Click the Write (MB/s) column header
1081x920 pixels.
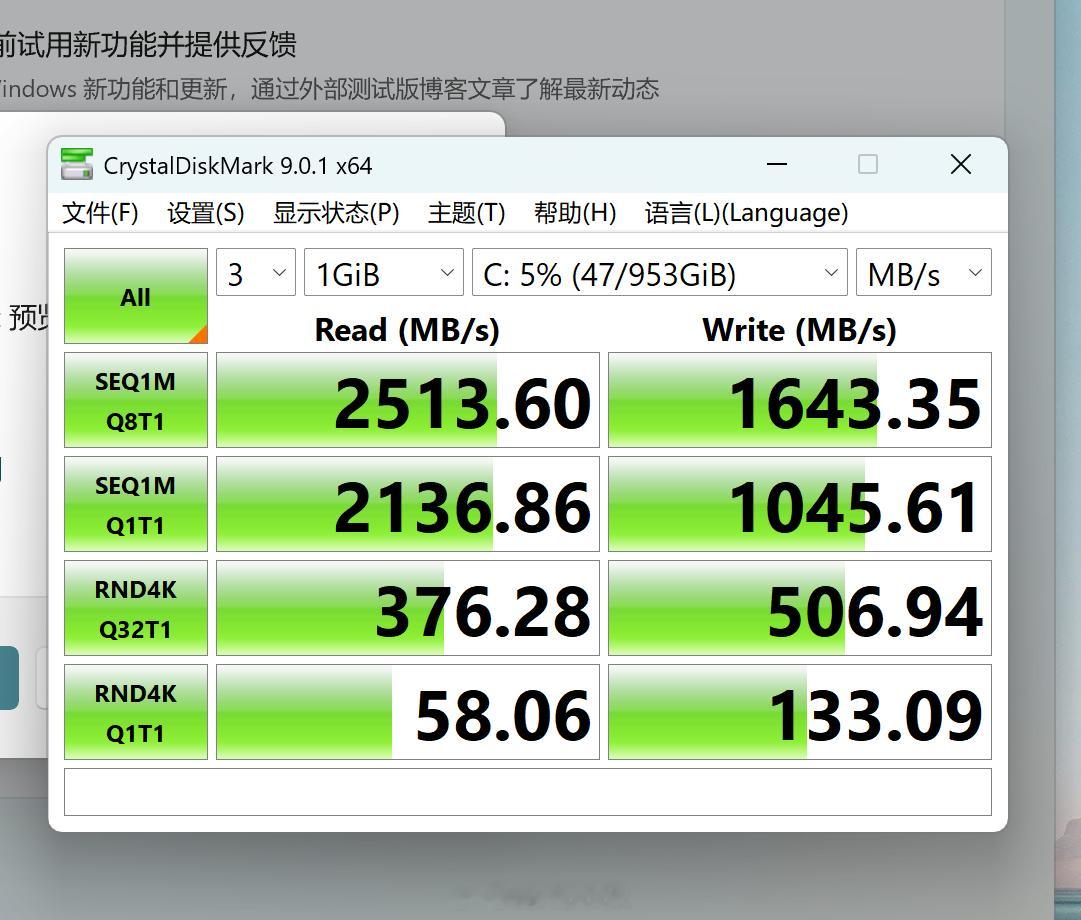800,330
